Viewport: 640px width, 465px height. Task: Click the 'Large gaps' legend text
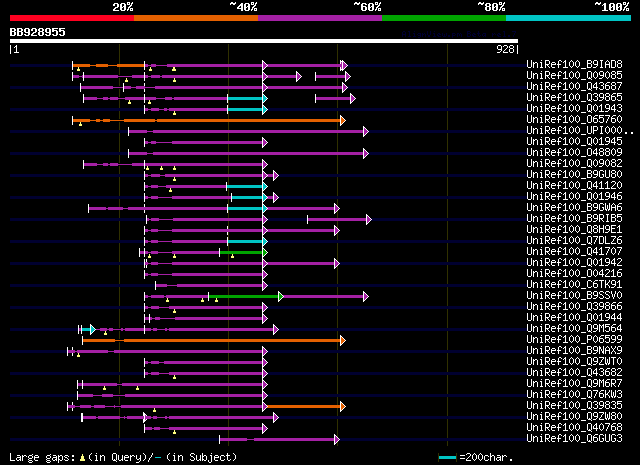(x=42, y=457)
